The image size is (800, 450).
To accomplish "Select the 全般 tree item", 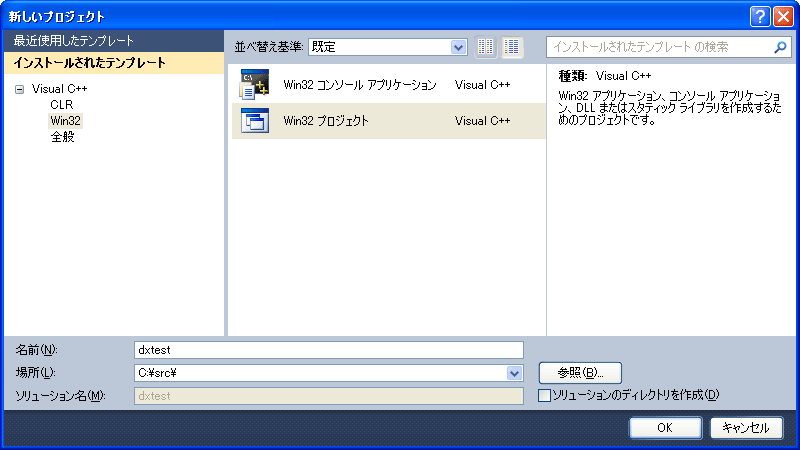I will click(x=62, y=137).
